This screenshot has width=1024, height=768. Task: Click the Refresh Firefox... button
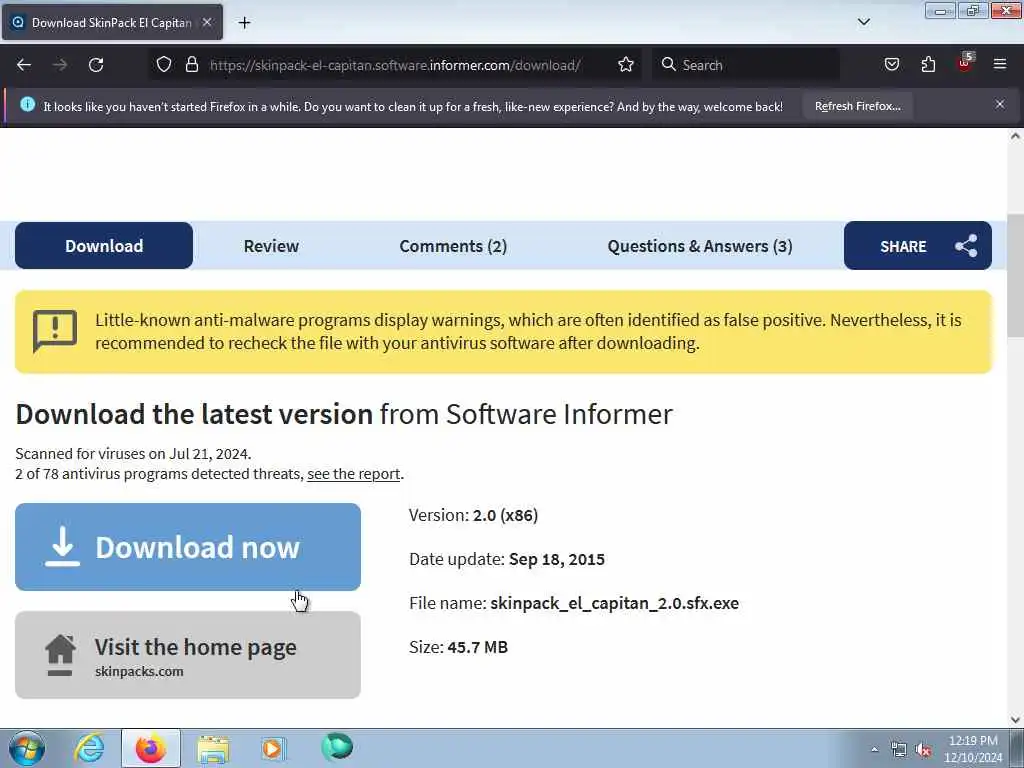tap(857, 106)
